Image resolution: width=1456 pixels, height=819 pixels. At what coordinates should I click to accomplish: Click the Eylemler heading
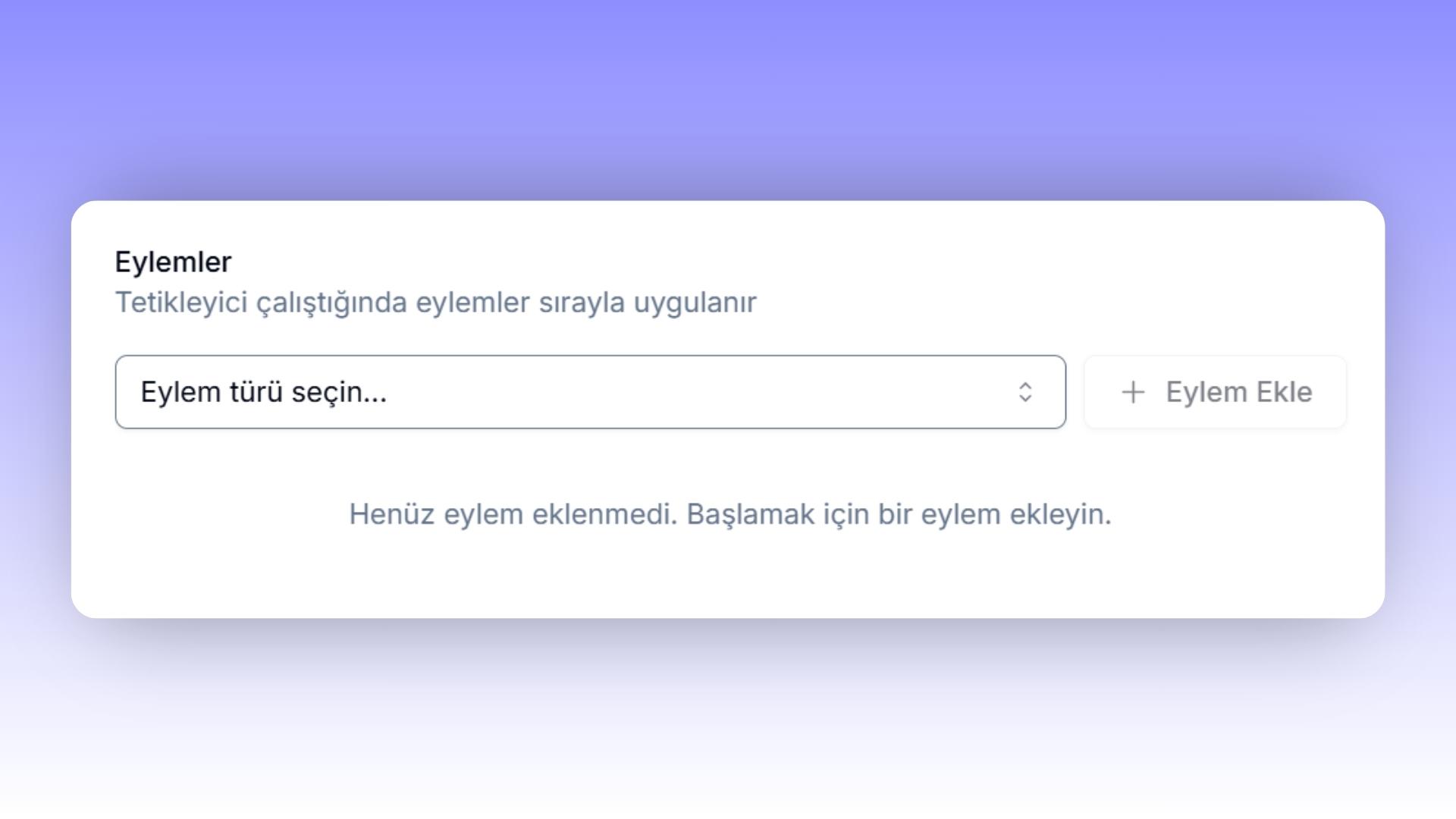click(173, 262)
